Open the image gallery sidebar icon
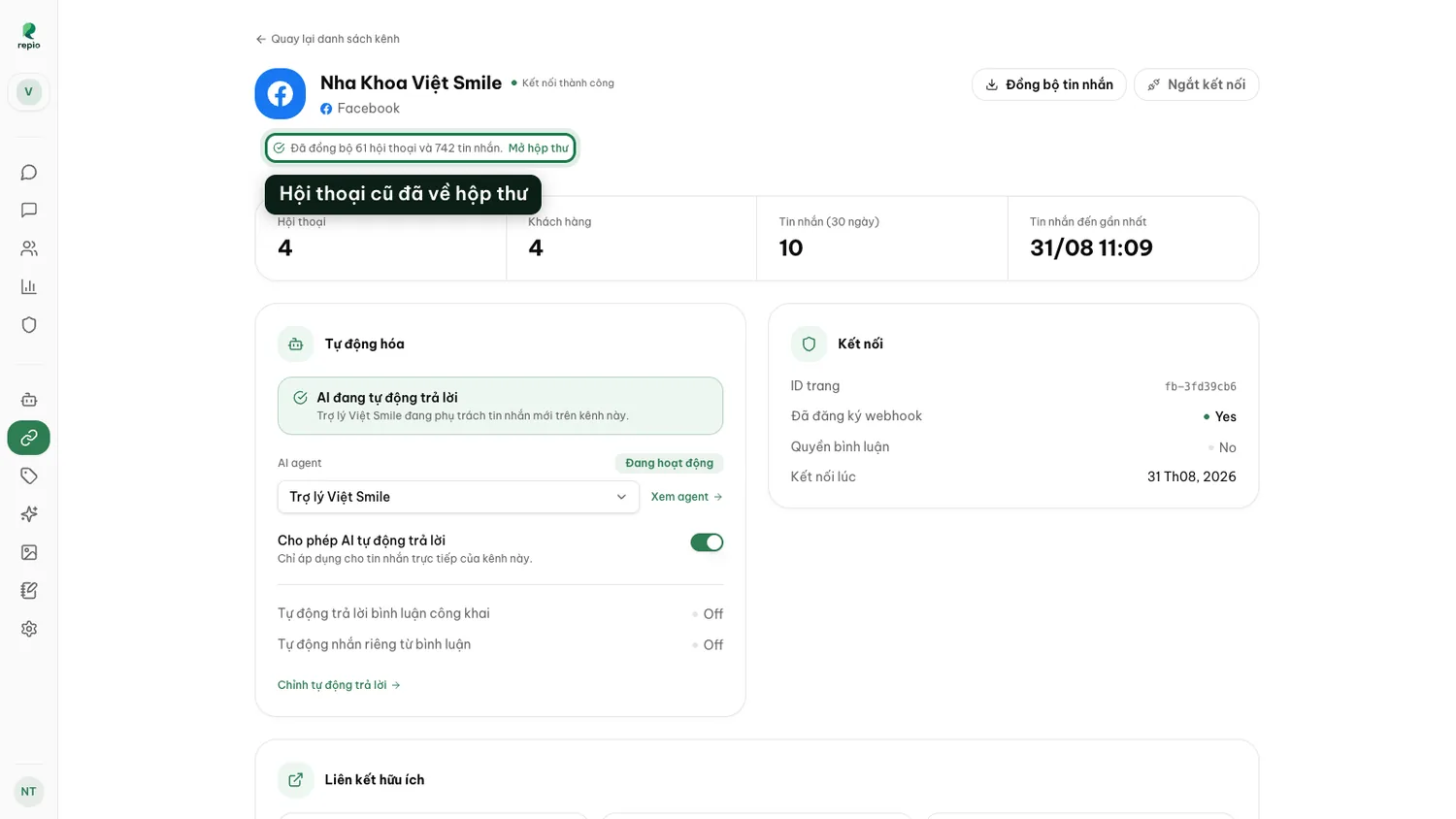 pyautogui.click(x=29, y=552)
